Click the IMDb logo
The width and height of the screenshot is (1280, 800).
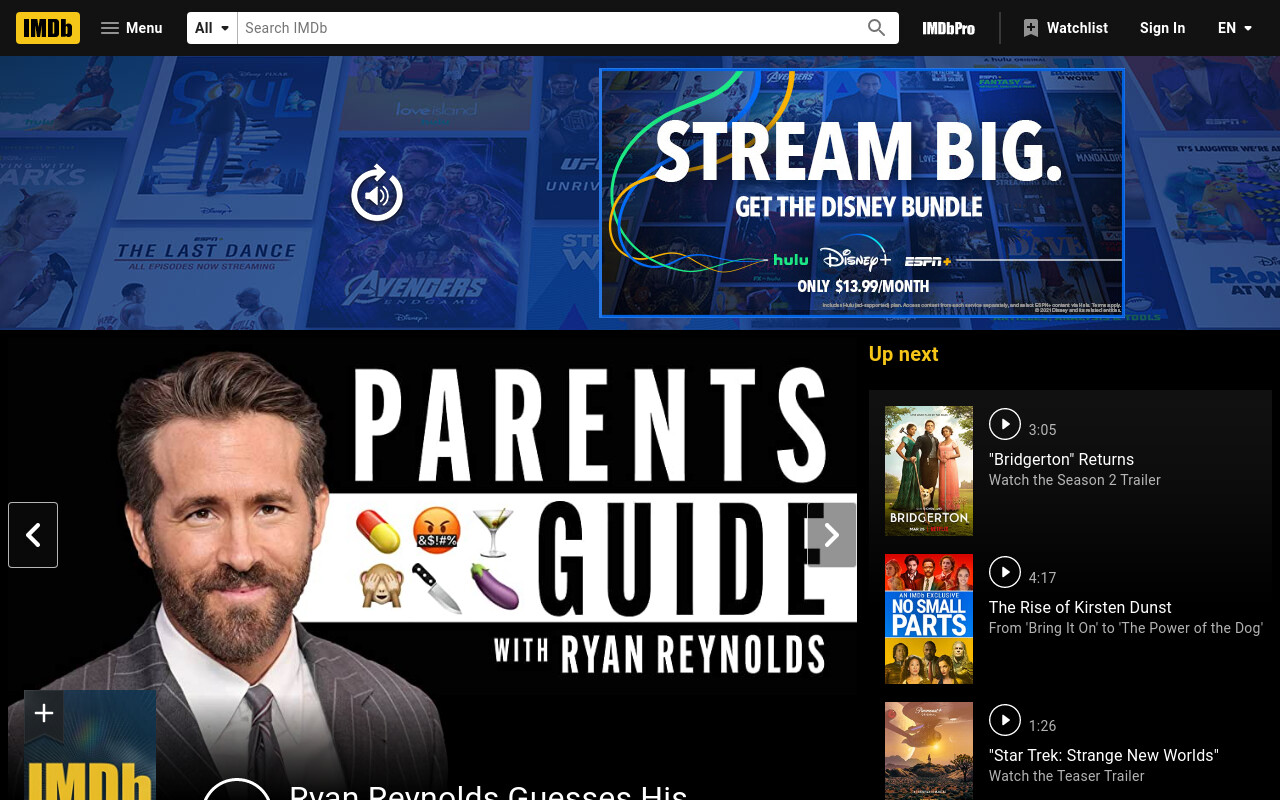point(48,28)
